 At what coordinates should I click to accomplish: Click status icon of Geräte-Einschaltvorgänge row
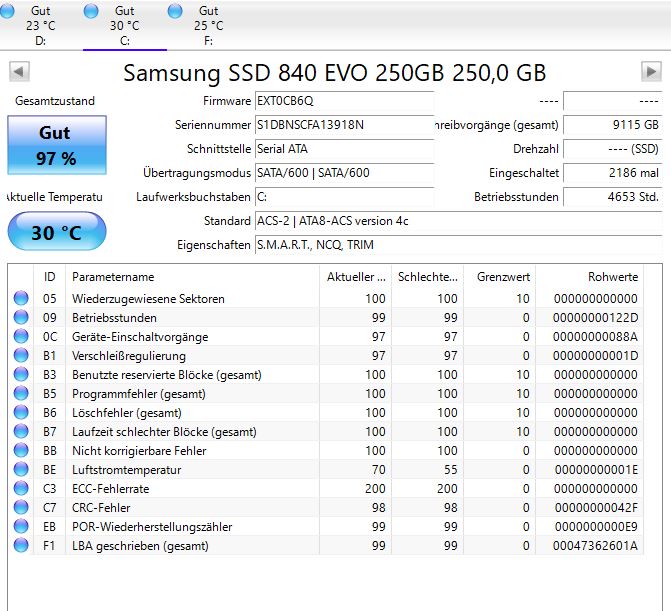21,336
